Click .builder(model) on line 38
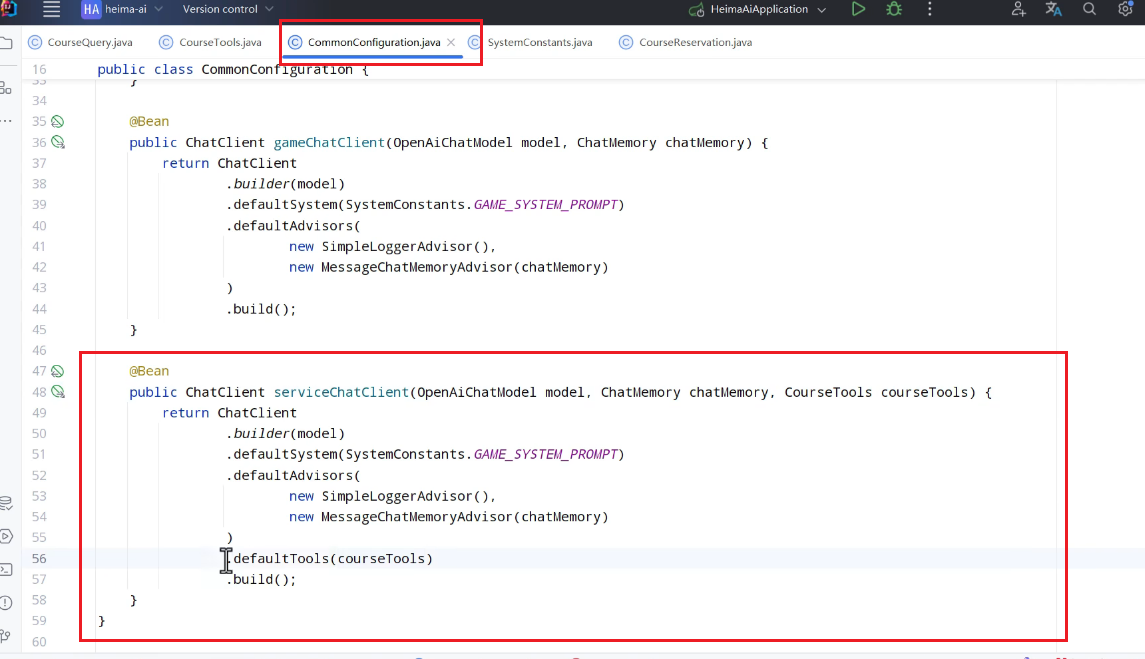 (x=286, y=184)
